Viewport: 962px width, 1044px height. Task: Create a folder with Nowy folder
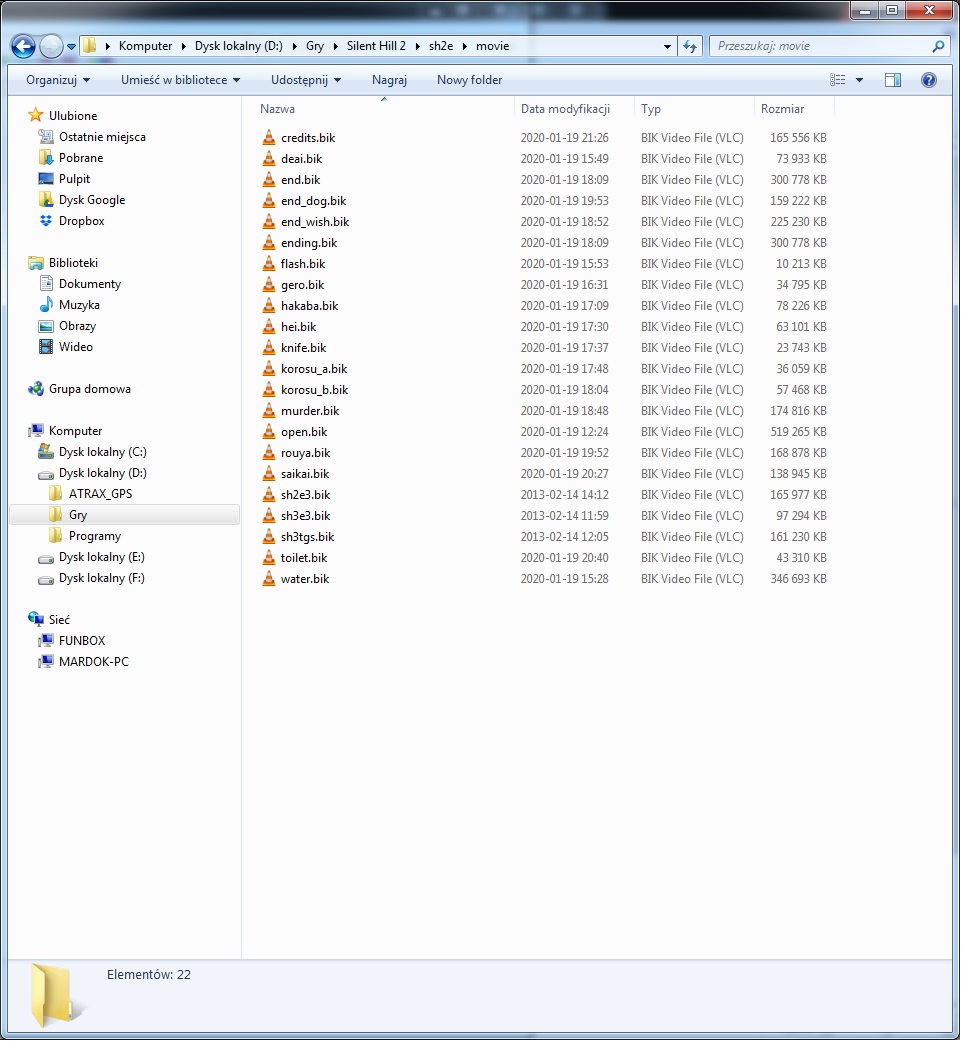pos(469,80)
